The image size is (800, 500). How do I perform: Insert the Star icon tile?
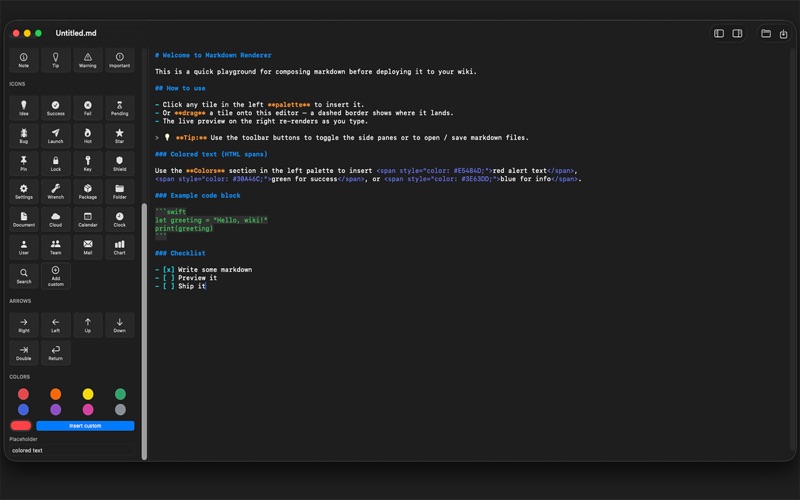(x=119, y=136)
